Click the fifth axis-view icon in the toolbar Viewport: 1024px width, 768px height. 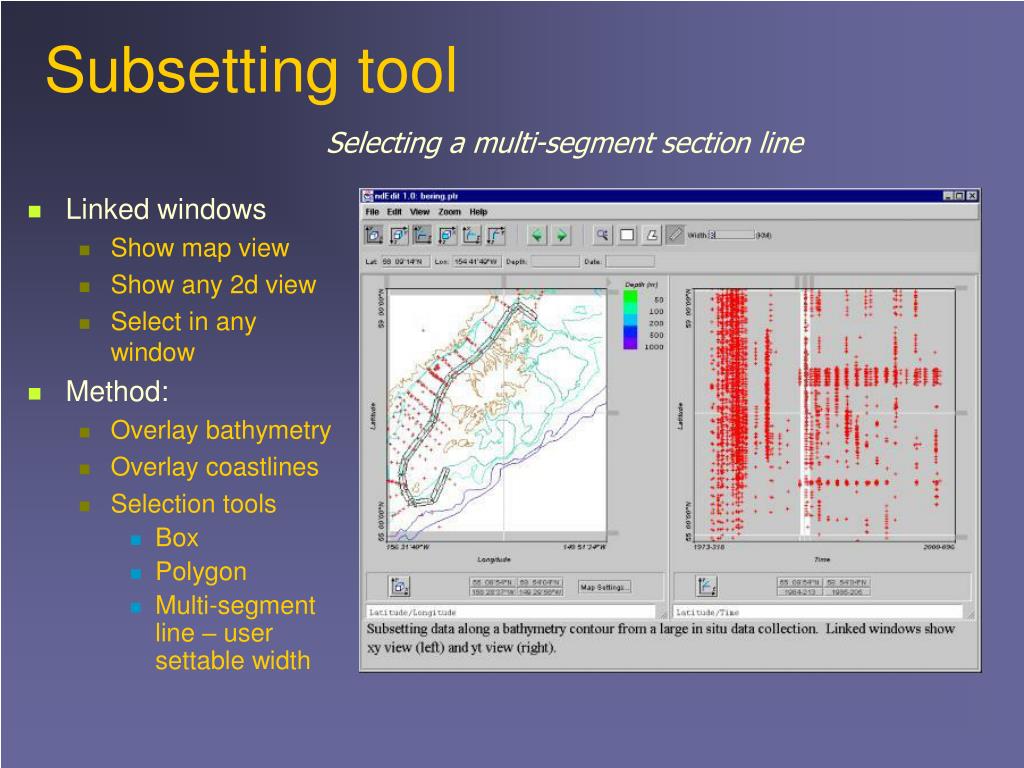(x=472, y=235)
